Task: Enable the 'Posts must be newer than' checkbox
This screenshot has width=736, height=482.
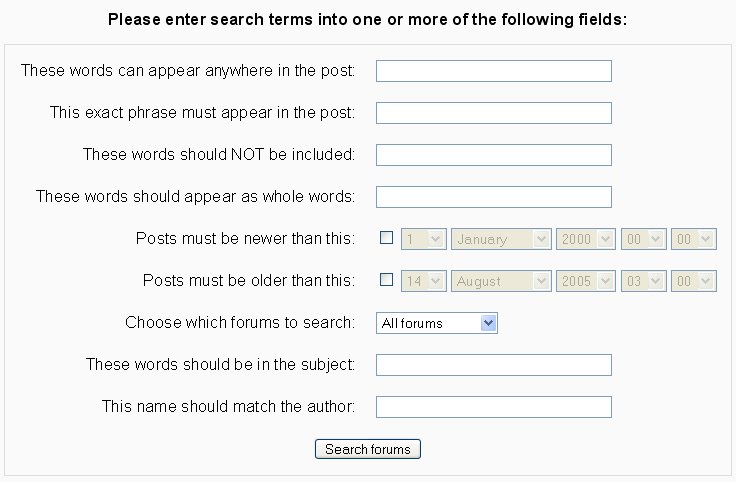Action: [x=387, y=239]
